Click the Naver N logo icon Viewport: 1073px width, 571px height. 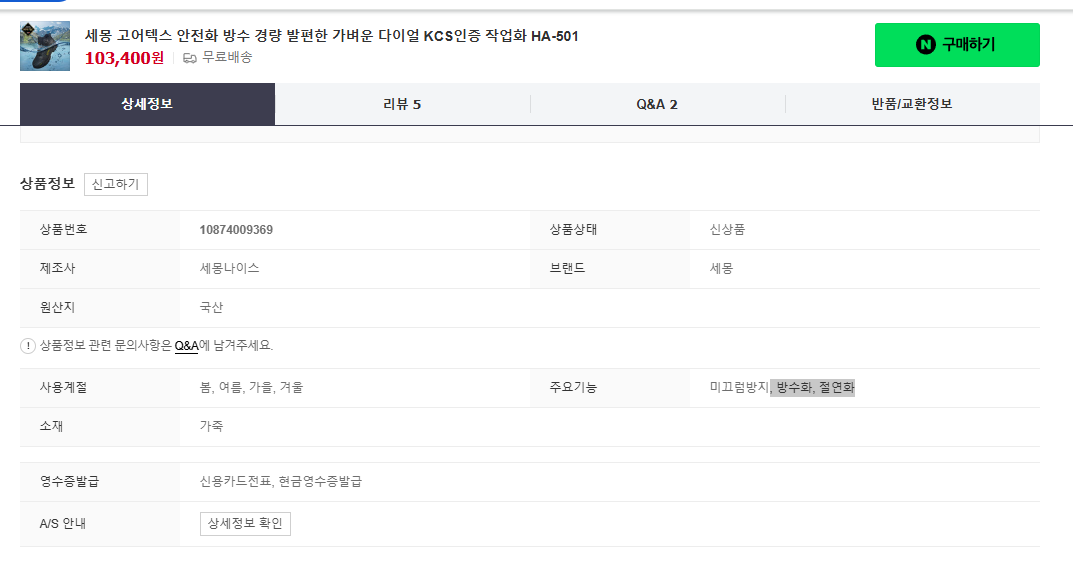click(925, 45)
